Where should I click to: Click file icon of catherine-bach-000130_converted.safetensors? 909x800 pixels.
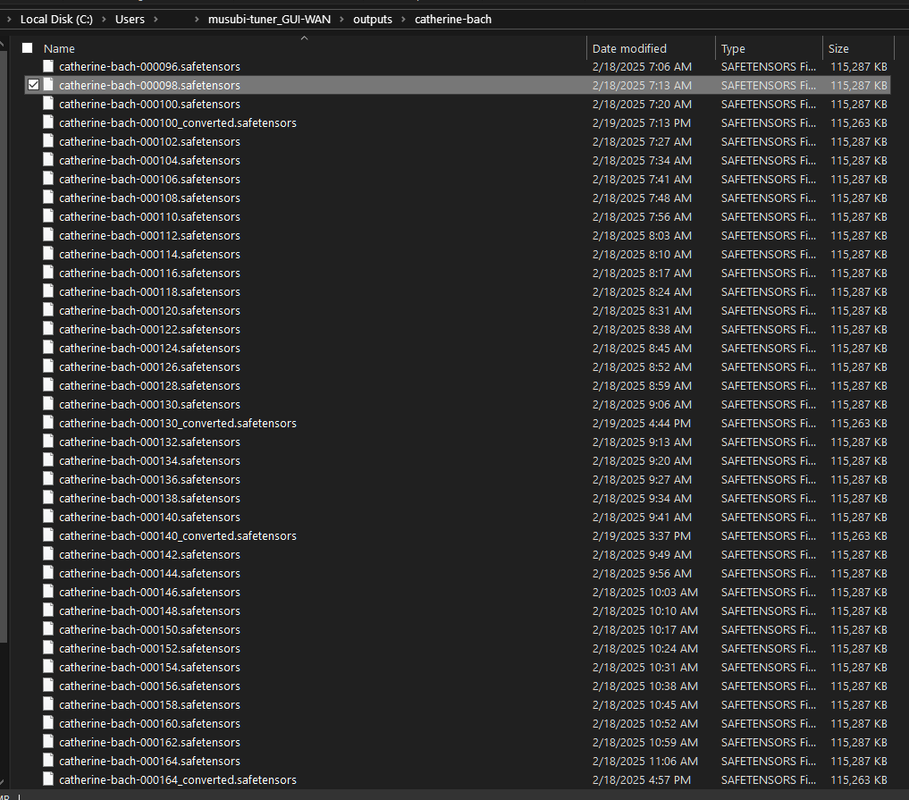tap(48, 423)
